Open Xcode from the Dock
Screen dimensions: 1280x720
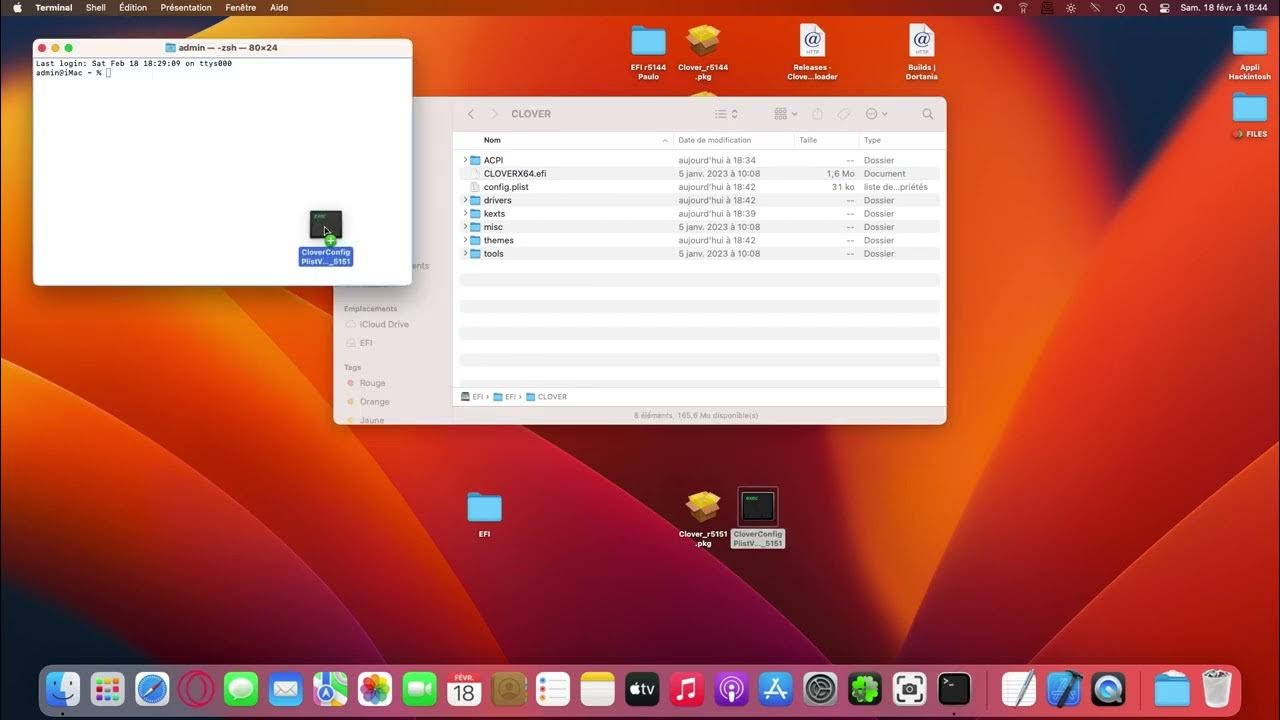coord(1064,688)
